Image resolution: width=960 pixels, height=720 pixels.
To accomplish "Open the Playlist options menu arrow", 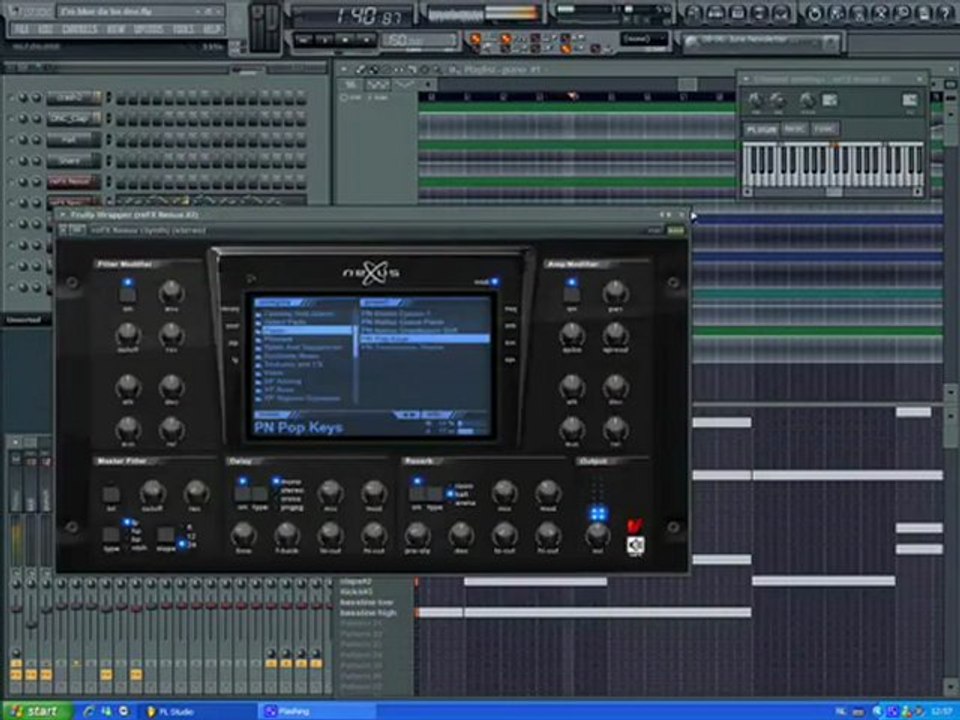I will (344, 70).
